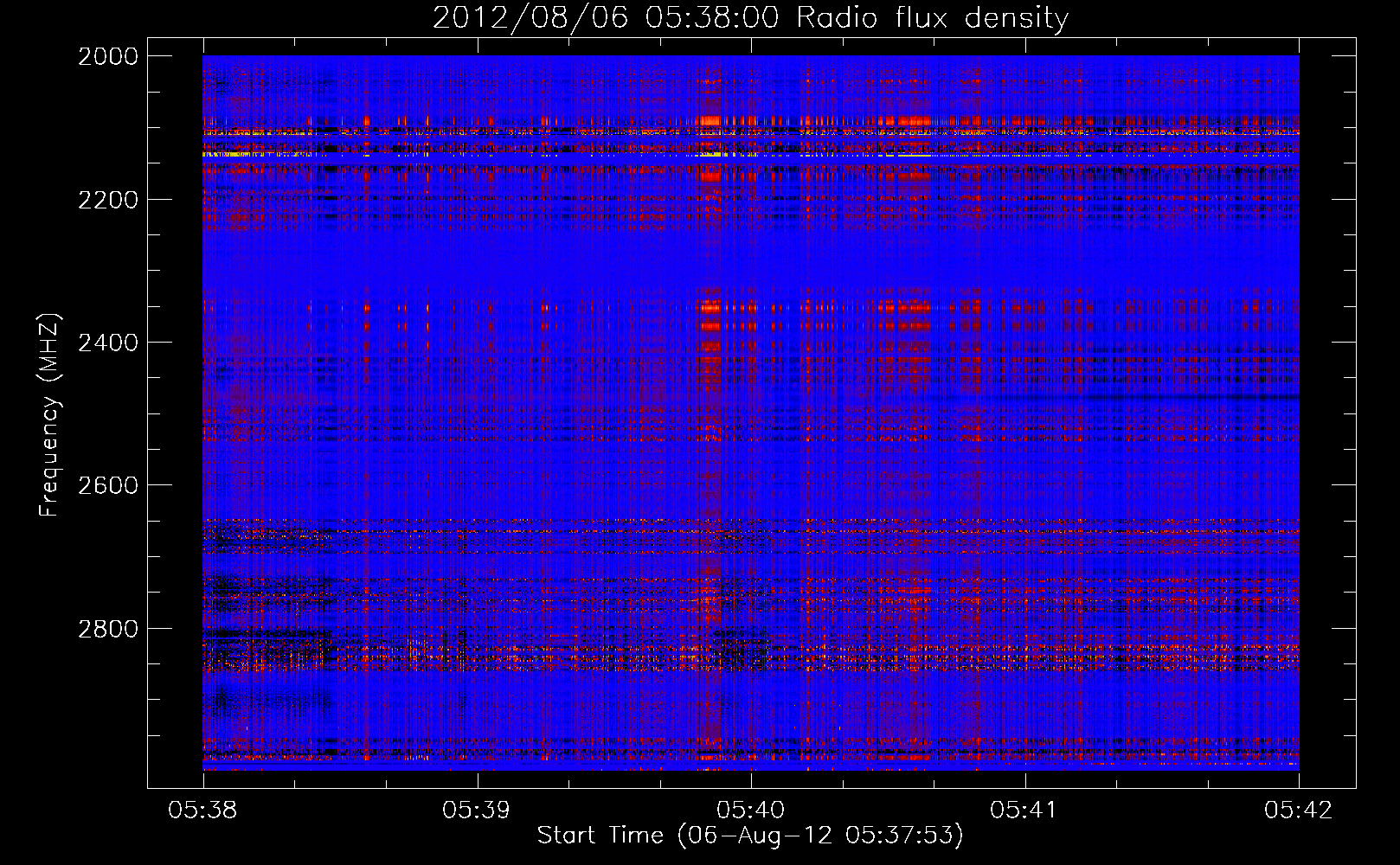Click the 2600 frequency tick label
Screen dimensions: 1400x865
click(x=108, y=485)
